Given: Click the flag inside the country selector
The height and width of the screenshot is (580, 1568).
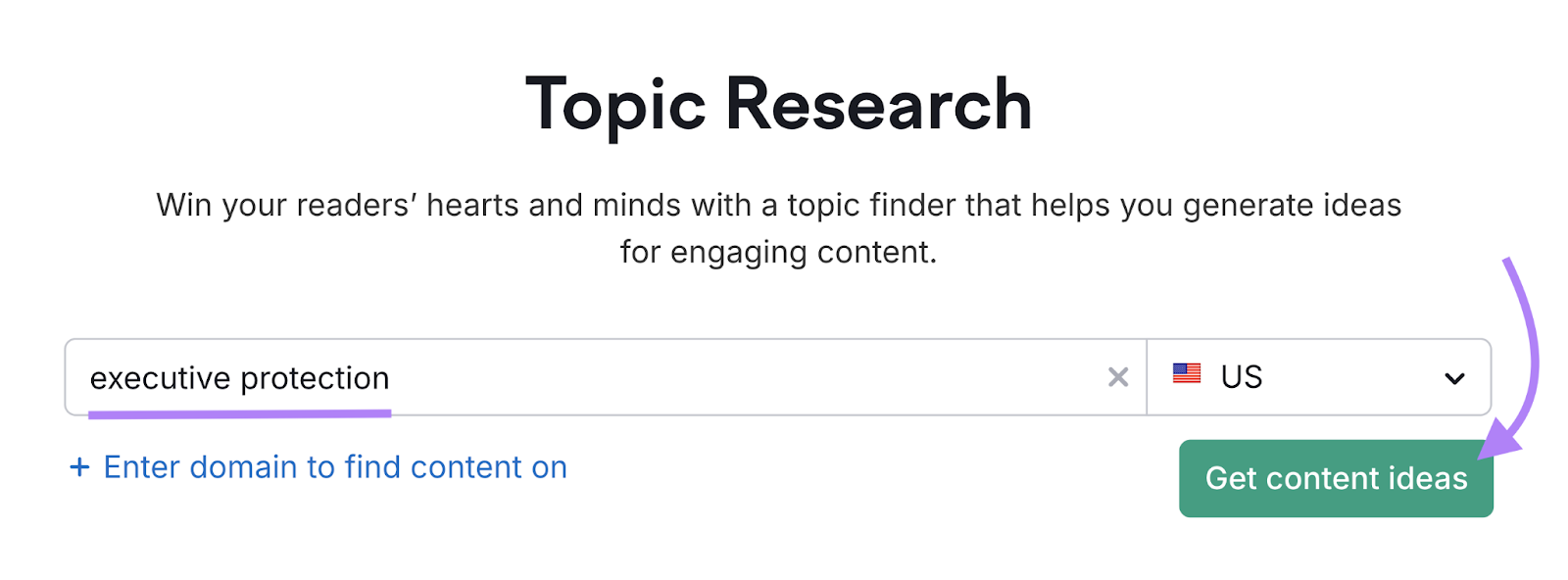Looking at the screenshot, I should tap(1187, 373).
